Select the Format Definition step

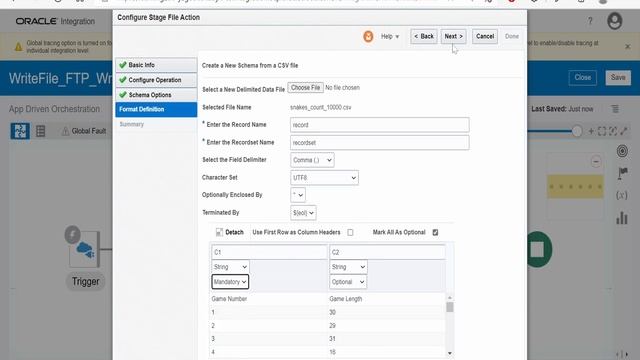(156, 109)
